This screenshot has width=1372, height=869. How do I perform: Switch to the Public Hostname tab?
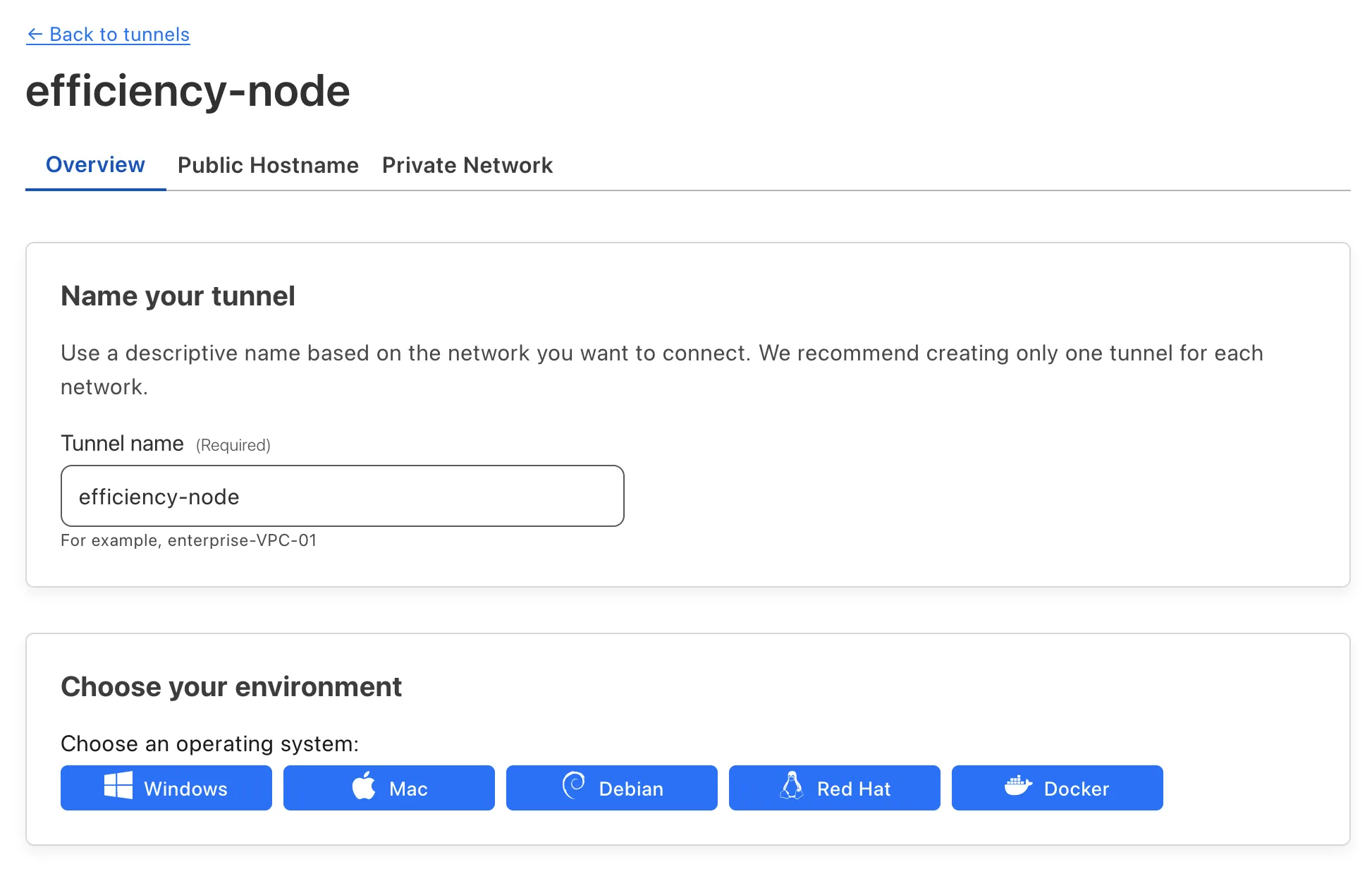(268, 166)
